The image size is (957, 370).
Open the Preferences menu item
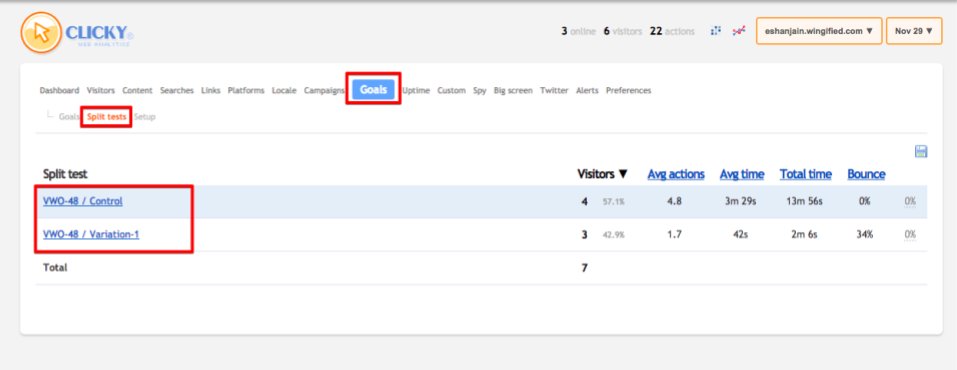pos(628,90)
